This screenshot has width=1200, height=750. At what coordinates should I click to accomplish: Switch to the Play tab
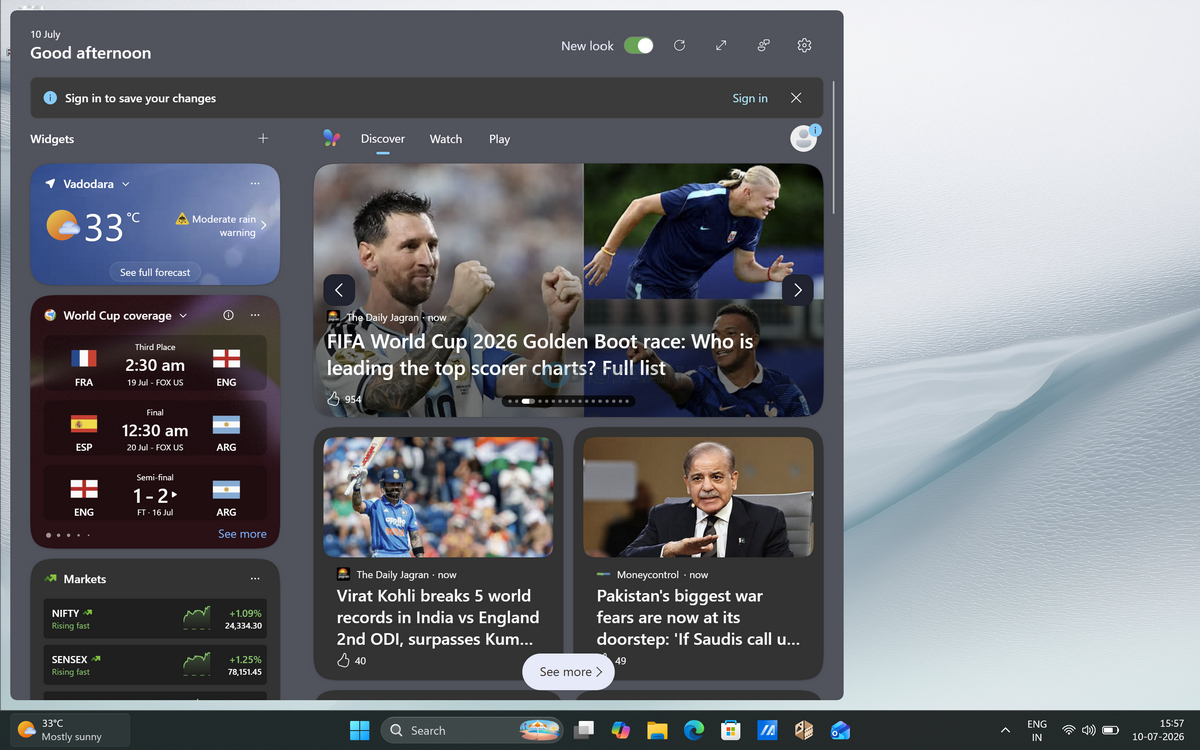coord(500,139)
